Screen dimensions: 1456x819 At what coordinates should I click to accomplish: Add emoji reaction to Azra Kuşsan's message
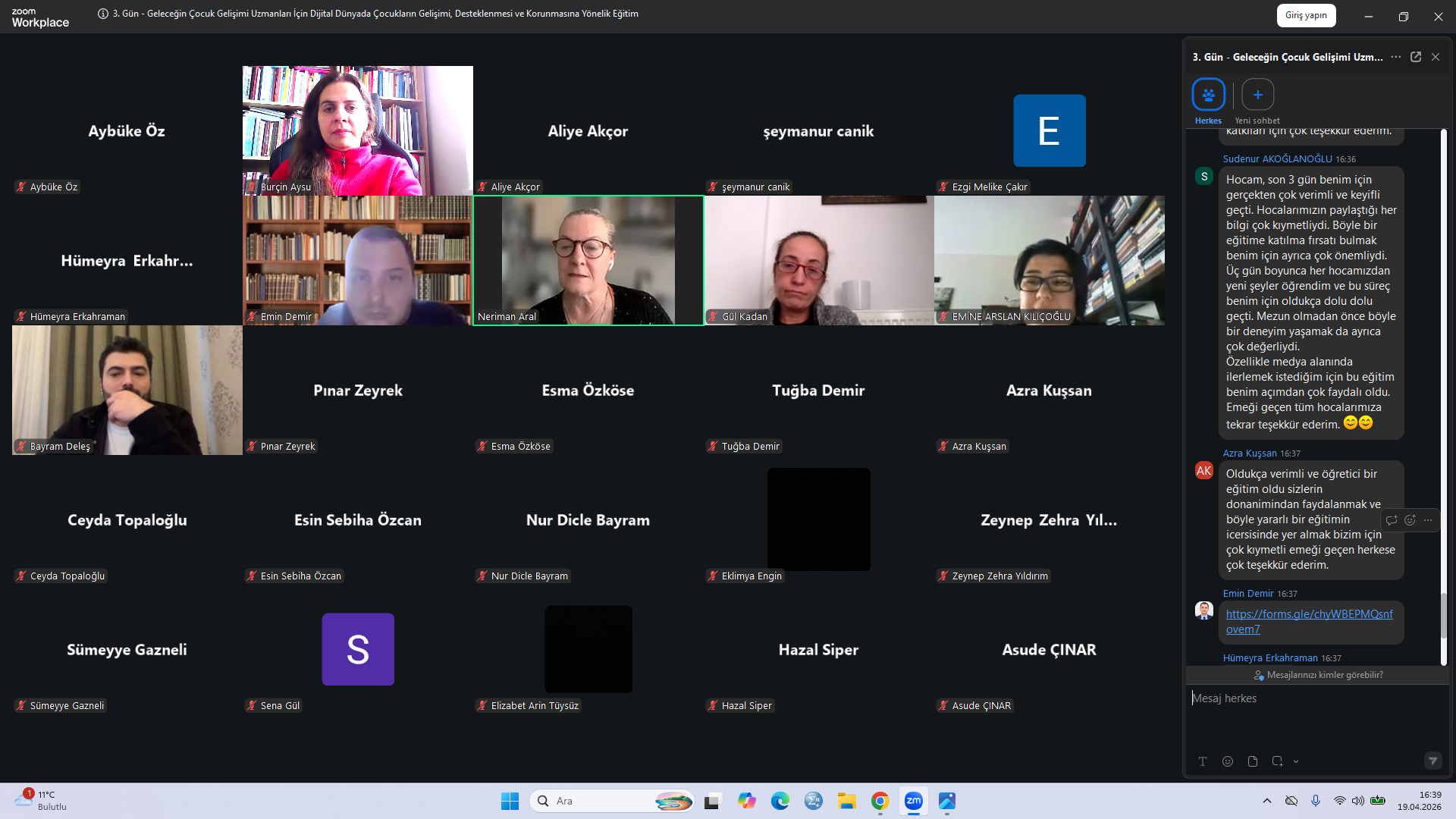1410,520
